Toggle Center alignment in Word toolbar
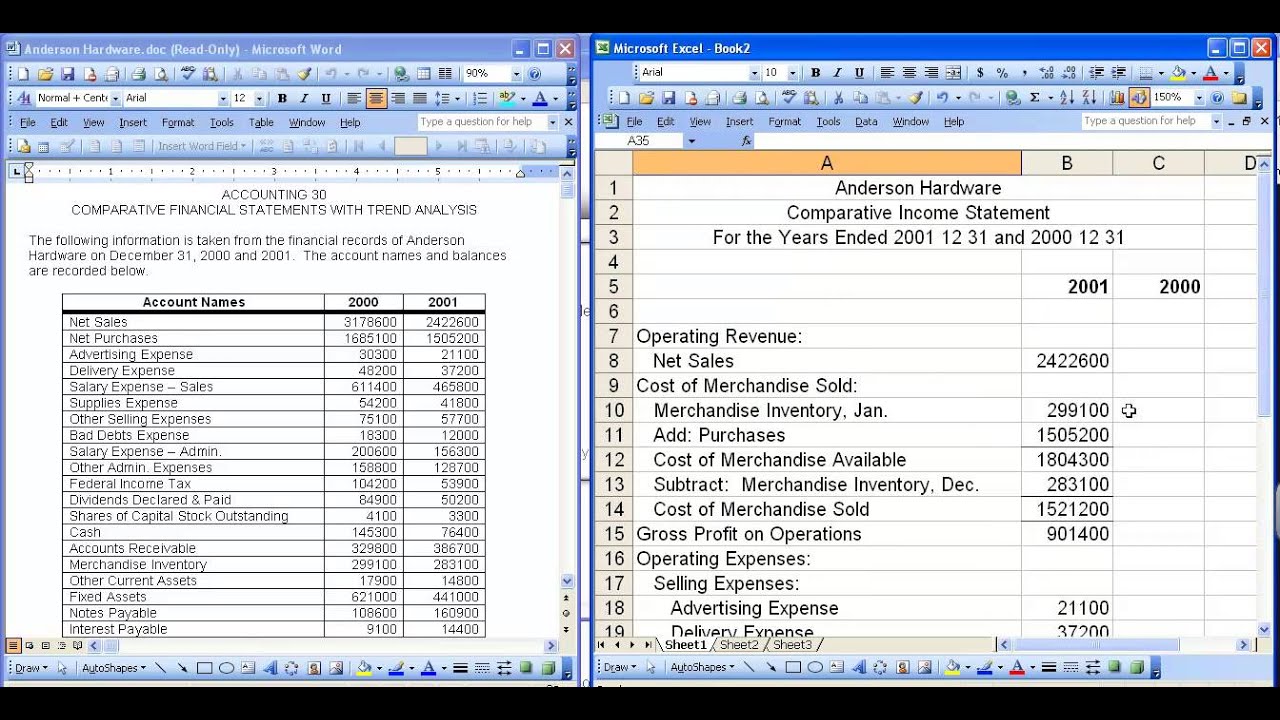The width and height of the screenshot is (1280, 720). [376, 98]
